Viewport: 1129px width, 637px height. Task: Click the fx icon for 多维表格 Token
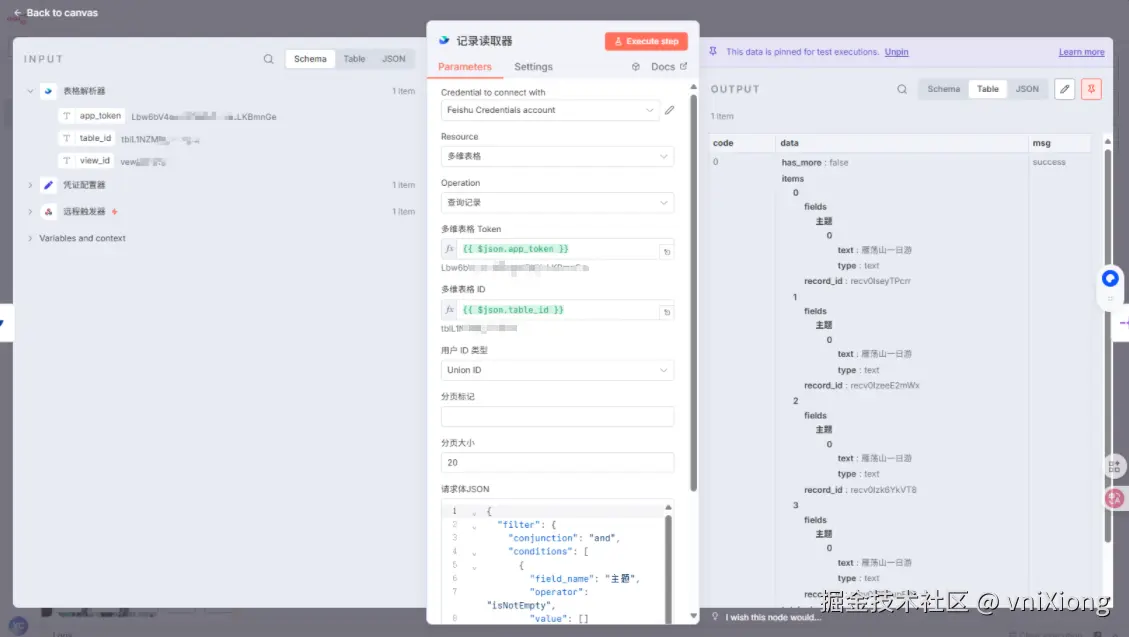449,249
